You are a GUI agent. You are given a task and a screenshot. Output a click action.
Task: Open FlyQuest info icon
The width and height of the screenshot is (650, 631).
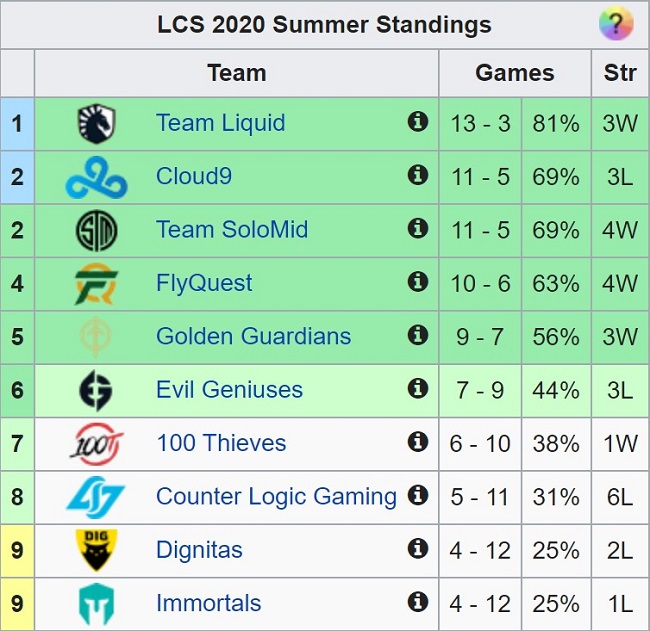pos(418,282)
